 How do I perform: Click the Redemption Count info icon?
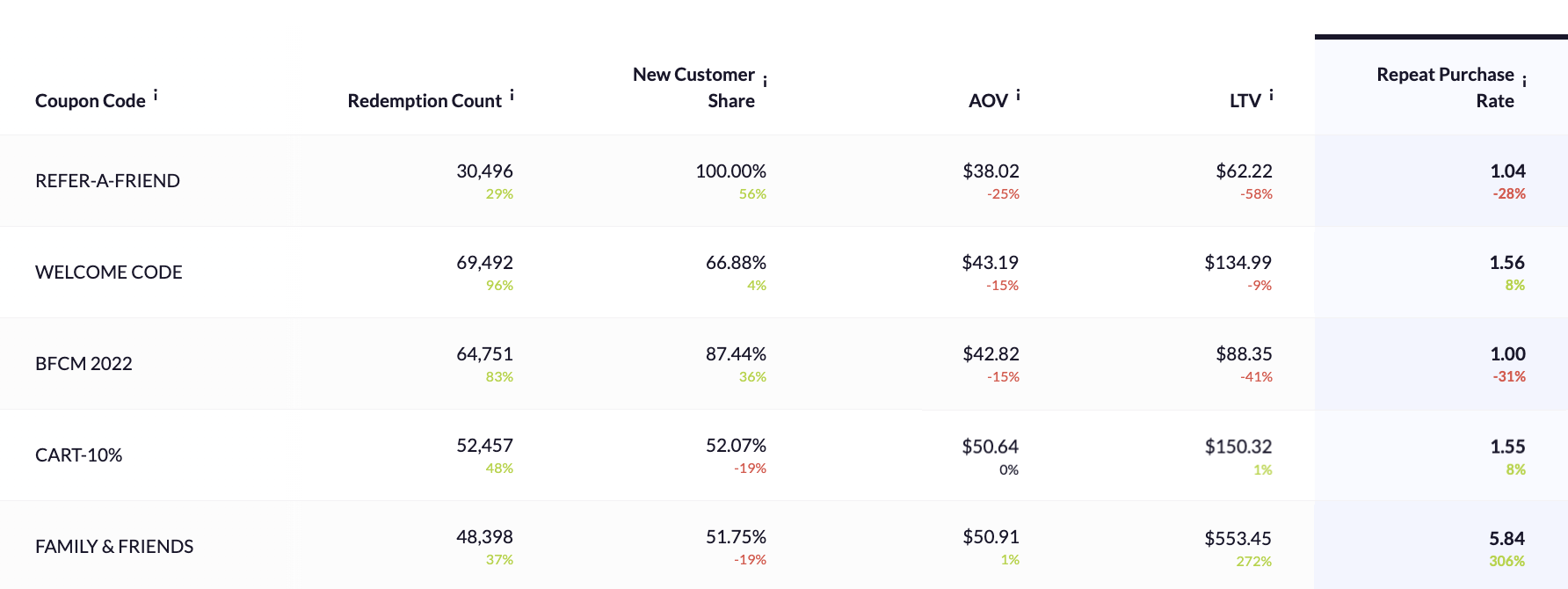tap(512, 95)
